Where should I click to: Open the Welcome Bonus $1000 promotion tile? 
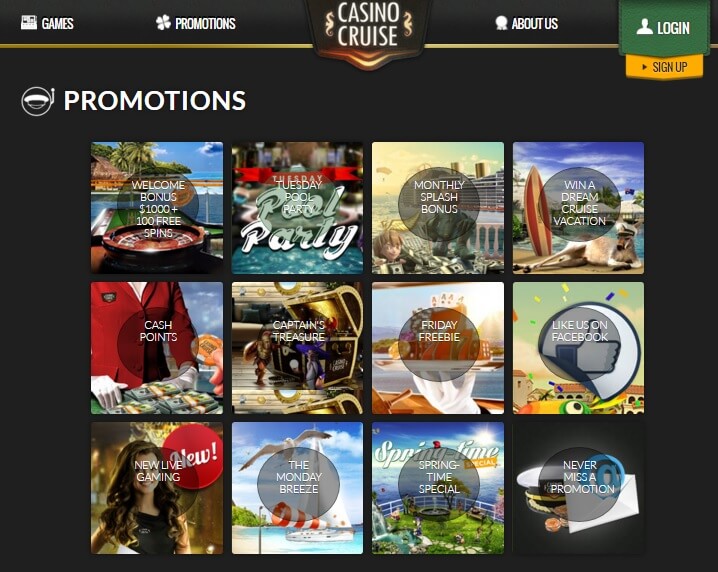pyautogui.click(x=157, y=207)
